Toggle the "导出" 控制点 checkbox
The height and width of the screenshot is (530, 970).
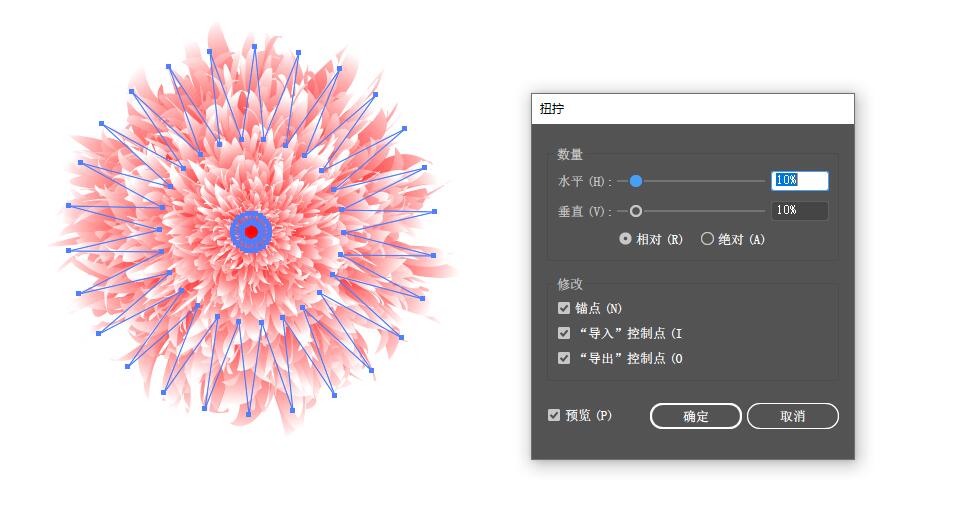[564, 358]
